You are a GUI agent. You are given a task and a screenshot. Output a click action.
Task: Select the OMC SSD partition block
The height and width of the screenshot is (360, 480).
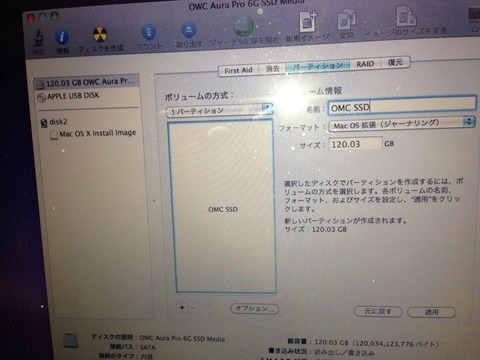coord(223,207)
